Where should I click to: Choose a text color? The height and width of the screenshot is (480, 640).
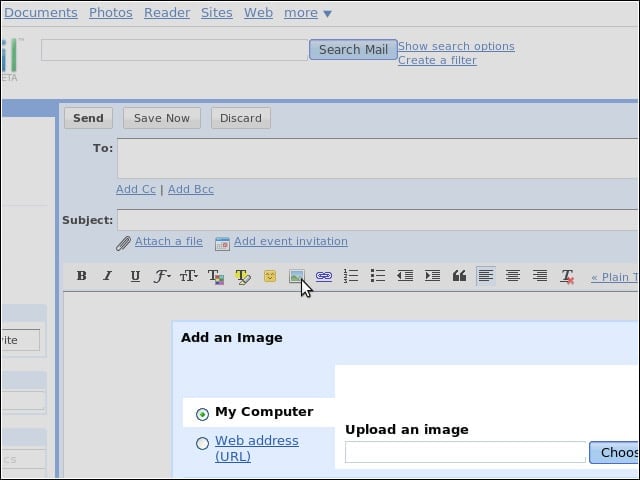(x=216, y=276)
